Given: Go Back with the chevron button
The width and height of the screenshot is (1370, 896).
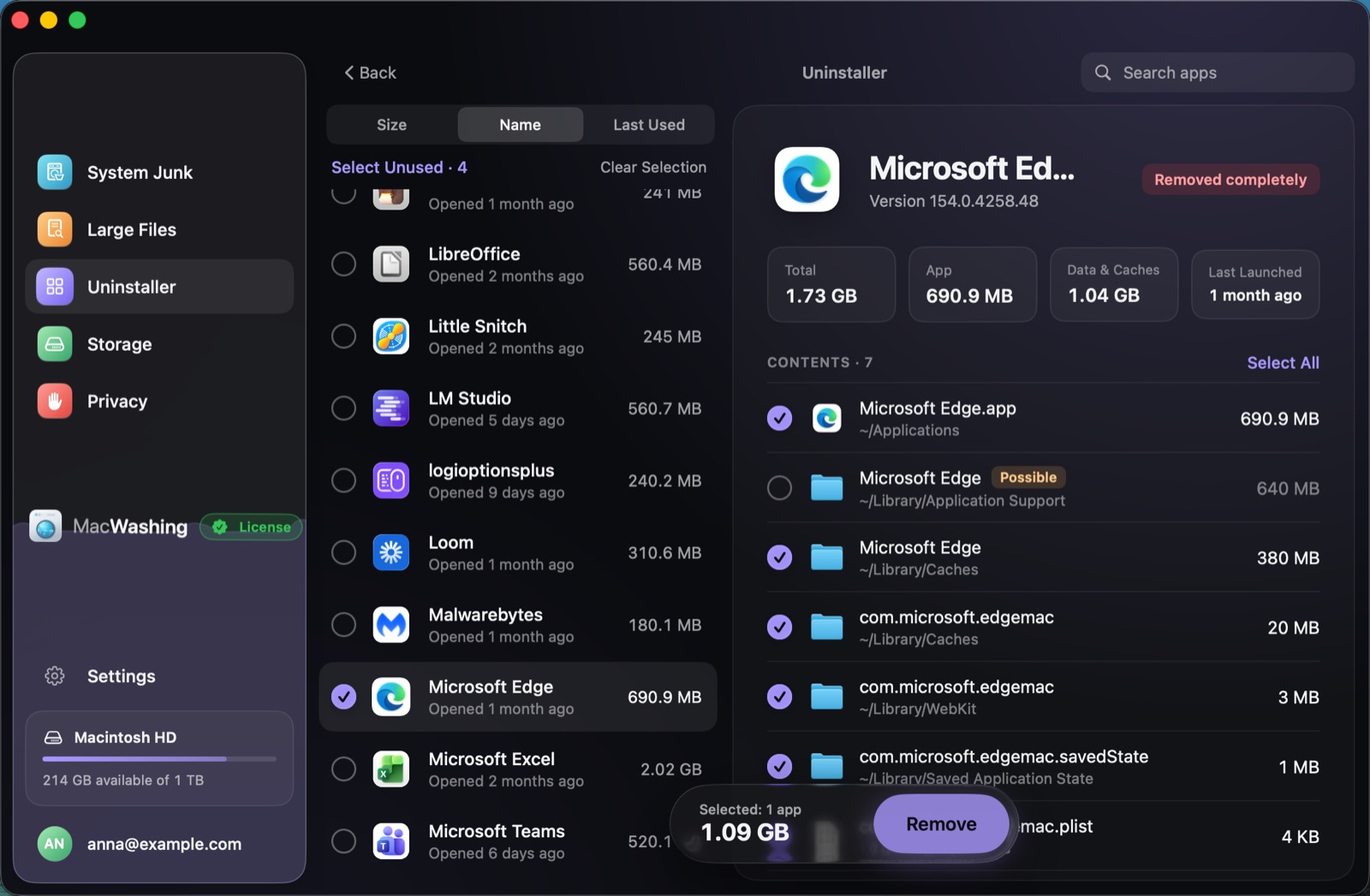Looking at the screenshot, I should (x=370, y=73).
